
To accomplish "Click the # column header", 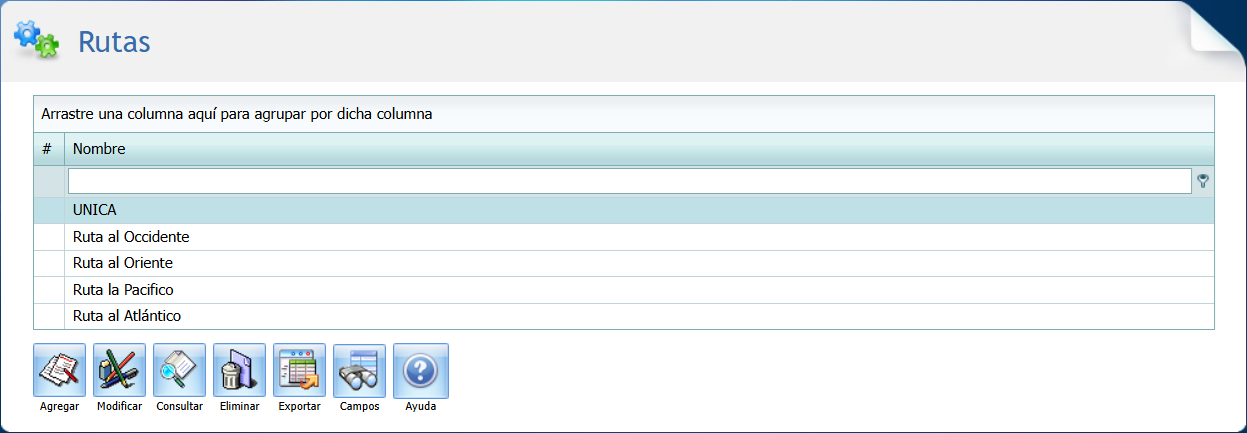I will (x=47, y=149).
